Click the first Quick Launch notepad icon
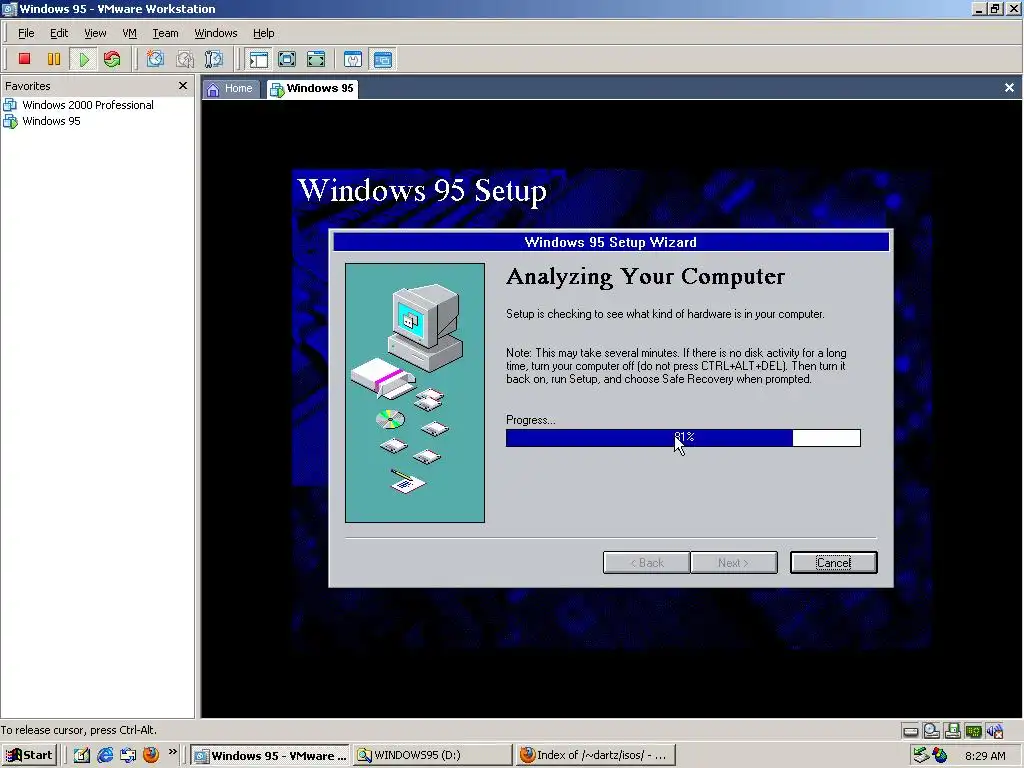 [82, 755]
